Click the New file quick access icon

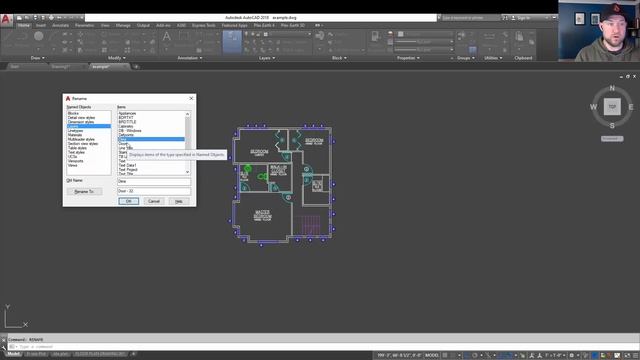coord(19,18)
